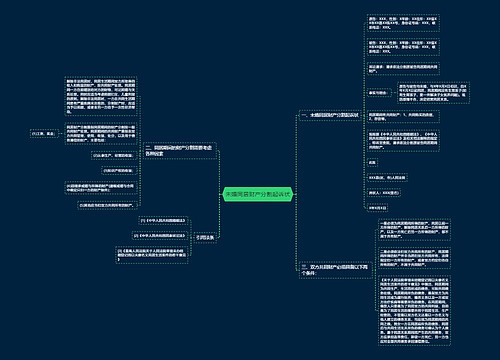Select the detail node beside 事实与理由
Screen dimensions: 500x360
433,93
